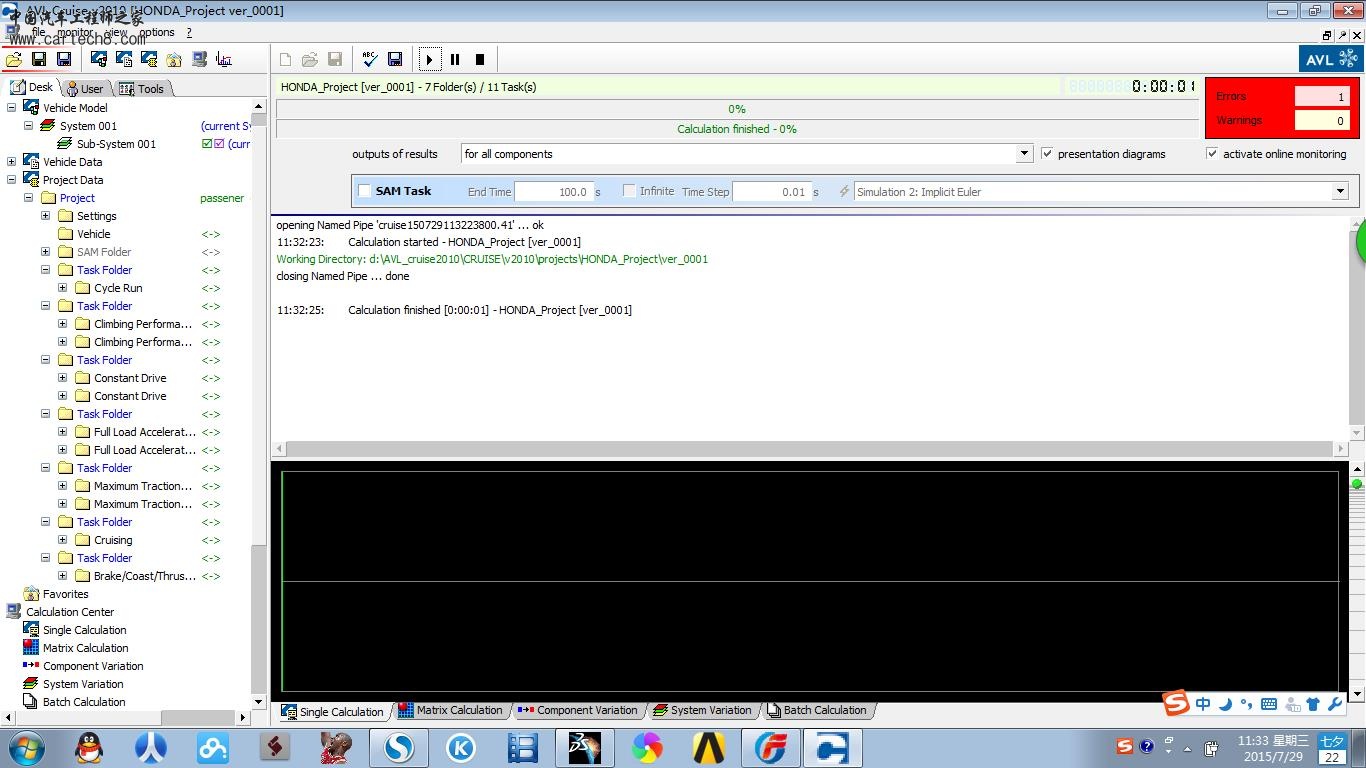
Task: Start calculation with the play button
Action: pos(429,60)
